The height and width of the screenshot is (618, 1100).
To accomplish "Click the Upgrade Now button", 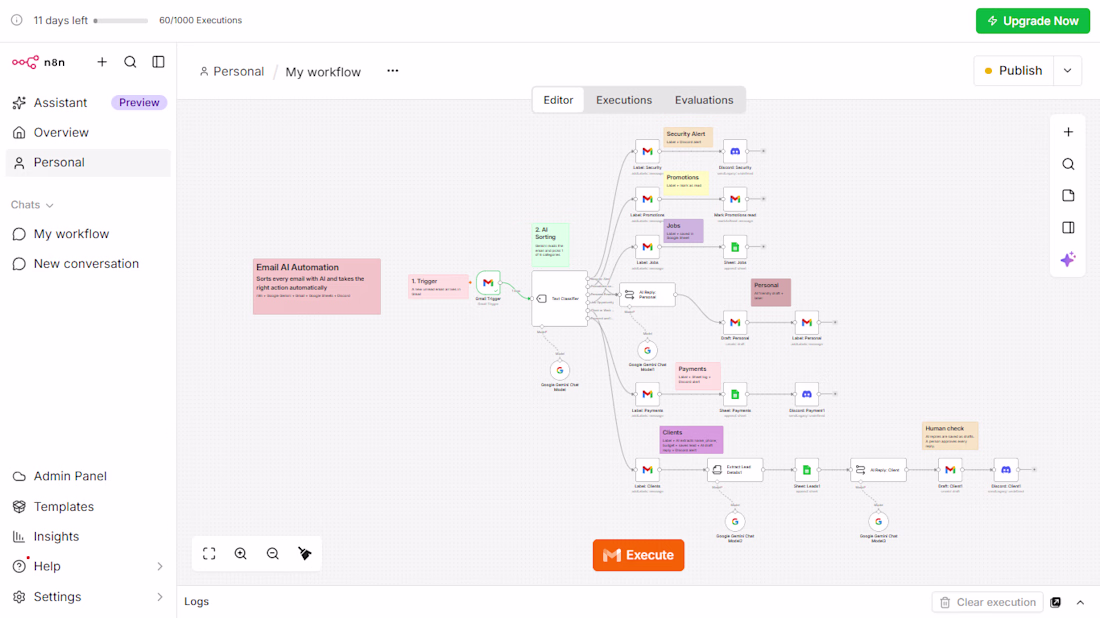I will pyautogui.click(x=1033, y=21).
